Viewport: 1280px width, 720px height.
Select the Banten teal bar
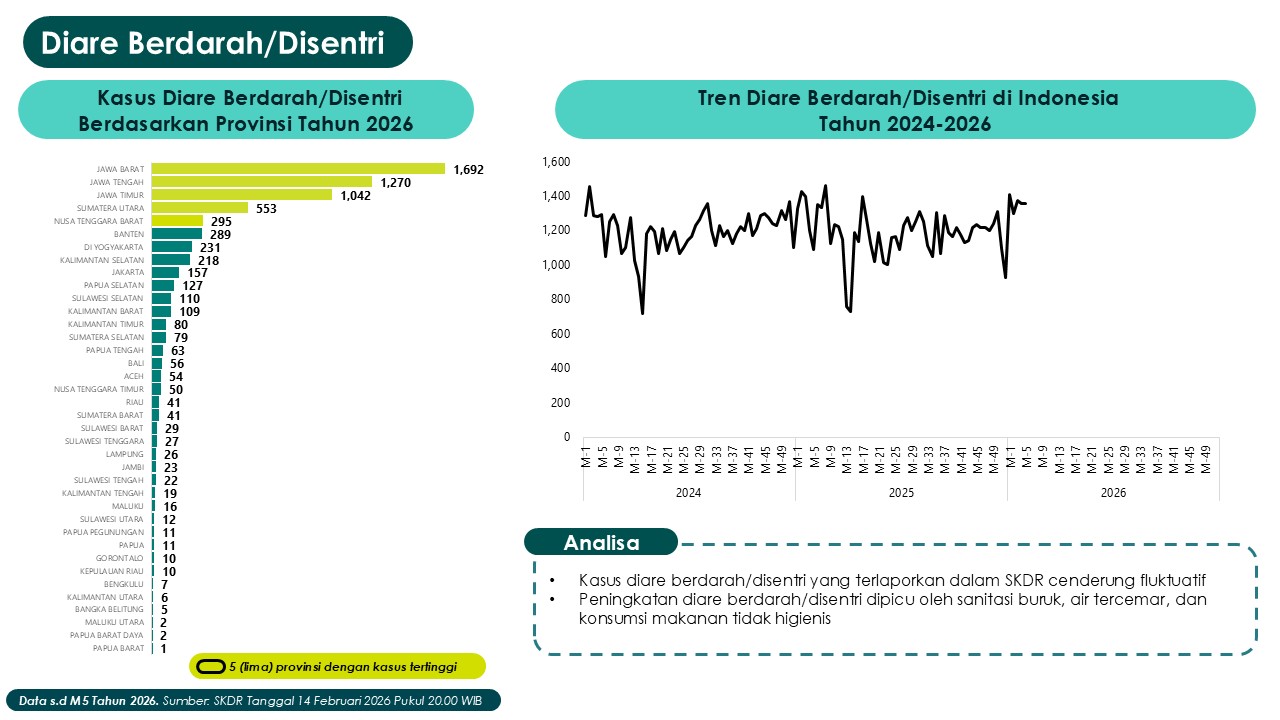(176, 234)
